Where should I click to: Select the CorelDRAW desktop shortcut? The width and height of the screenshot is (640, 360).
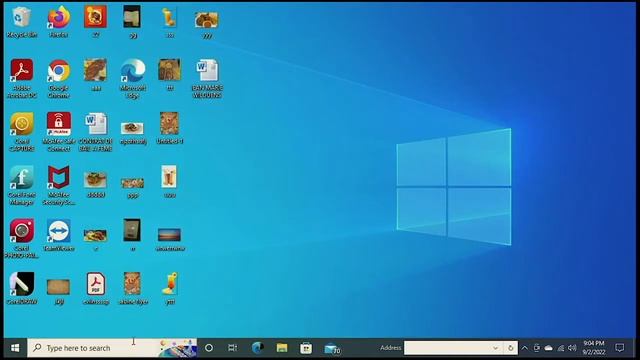point(22,288)
